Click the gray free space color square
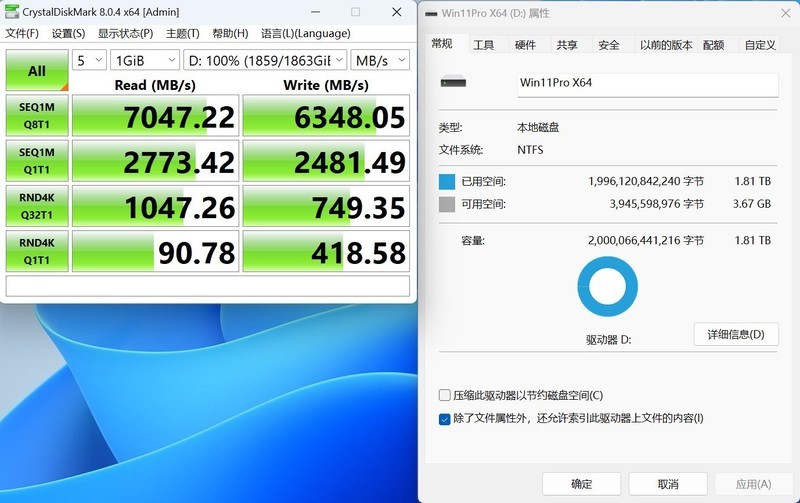Screen dimensions: 800x503 pyautogui.click(x=446, y=204)
